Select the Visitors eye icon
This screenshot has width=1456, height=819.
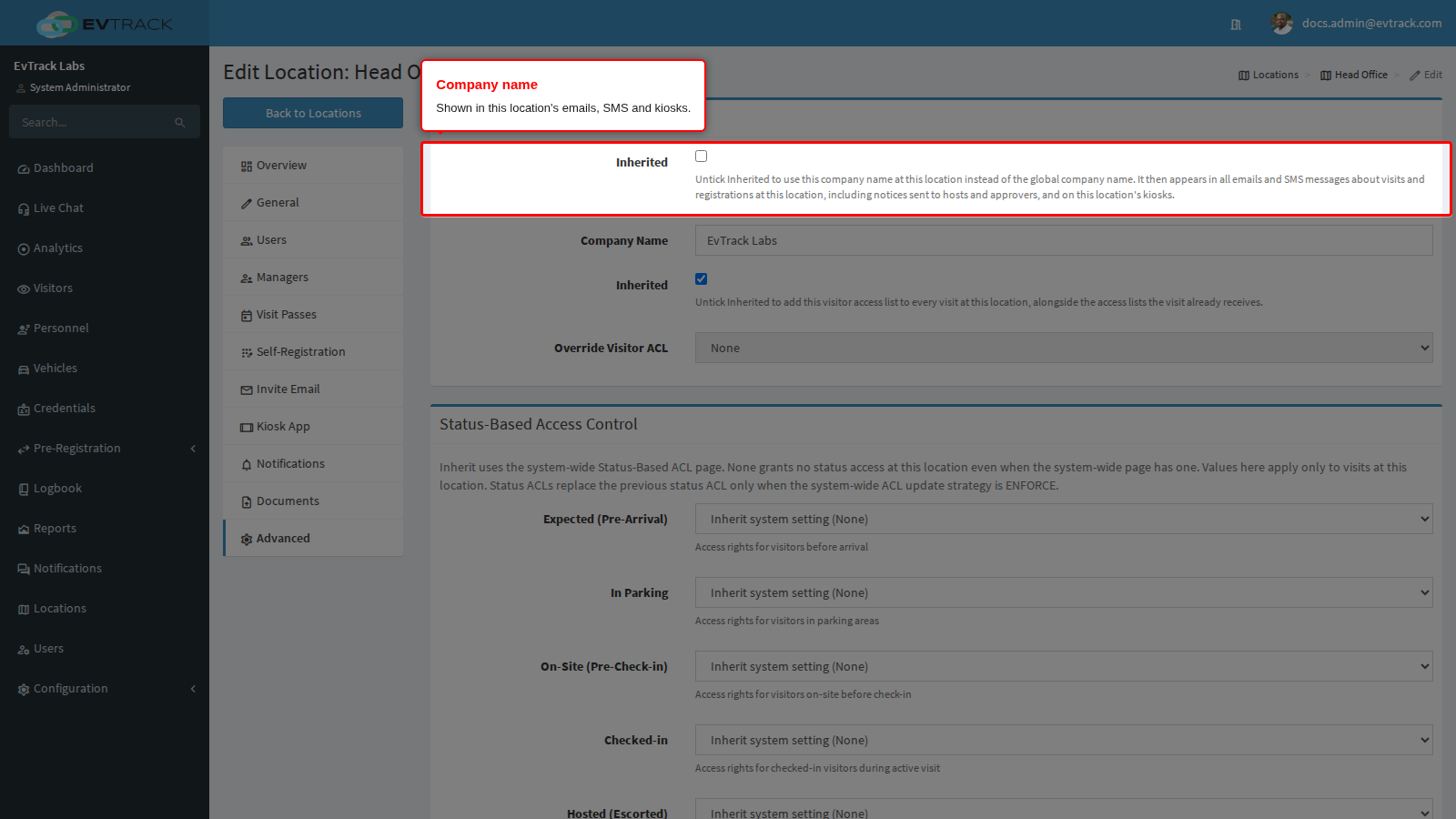click(24, 289)
